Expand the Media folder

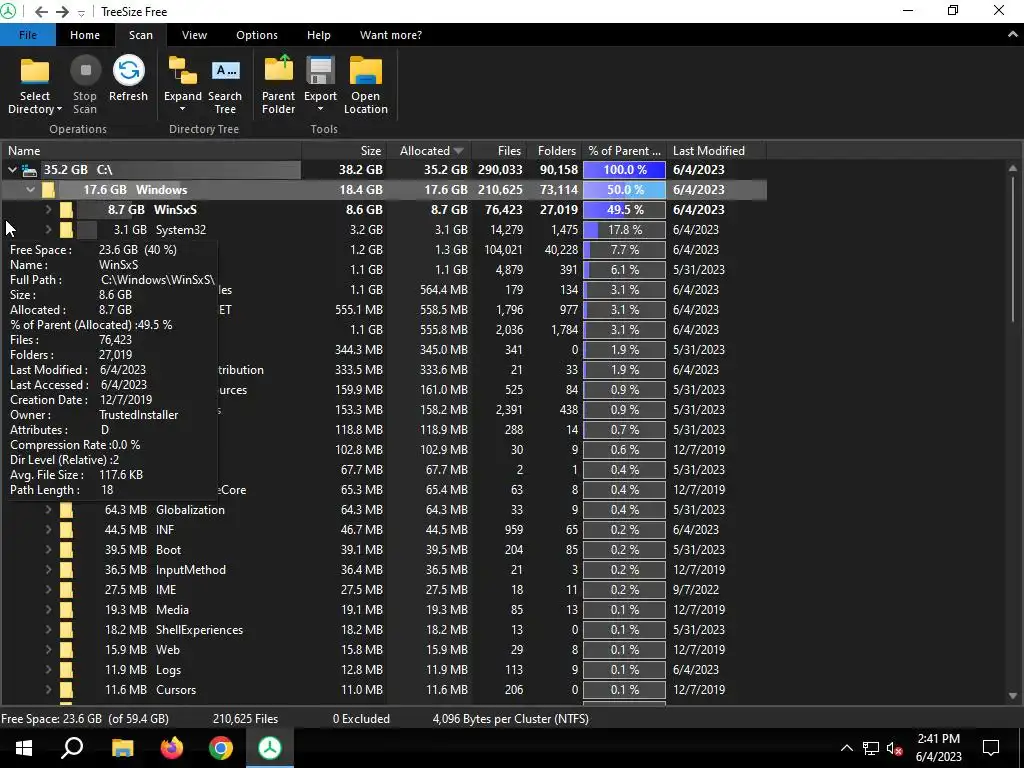coord(48,610)
